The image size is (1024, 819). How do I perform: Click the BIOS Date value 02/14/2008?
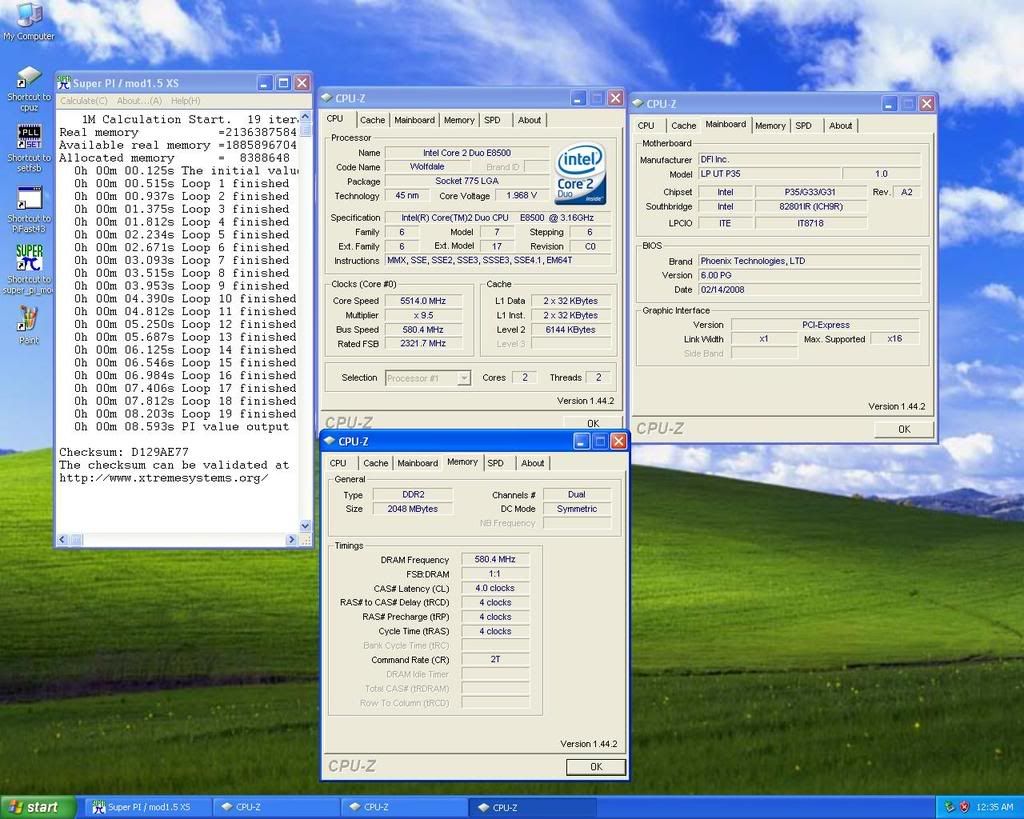coord(808,289)
